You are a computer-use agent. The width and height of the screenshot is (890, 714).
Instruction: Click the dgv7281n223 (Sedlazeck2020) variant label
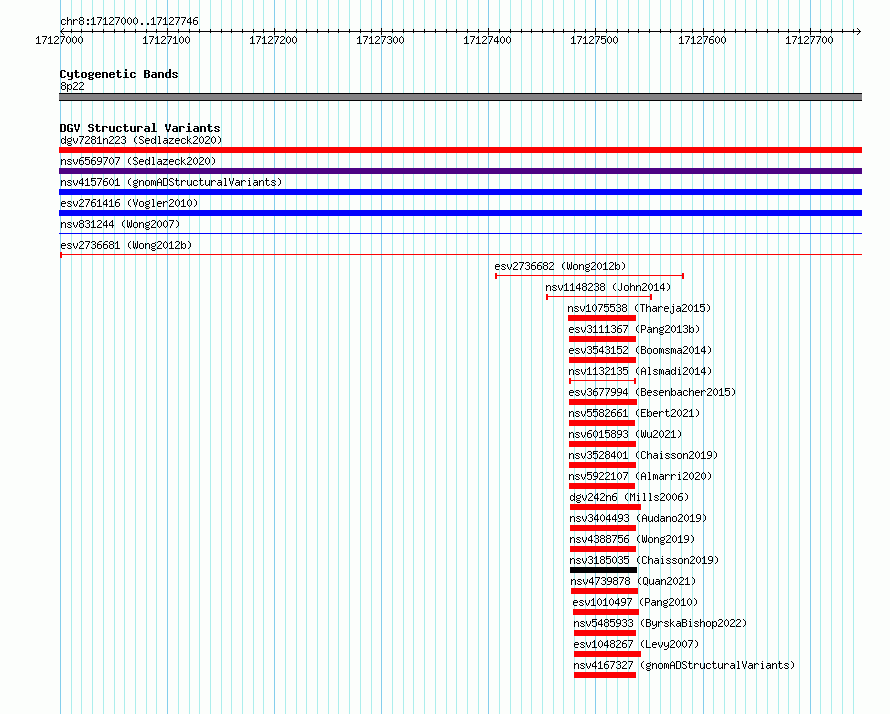pyautogui.click(x=141, y=140)
